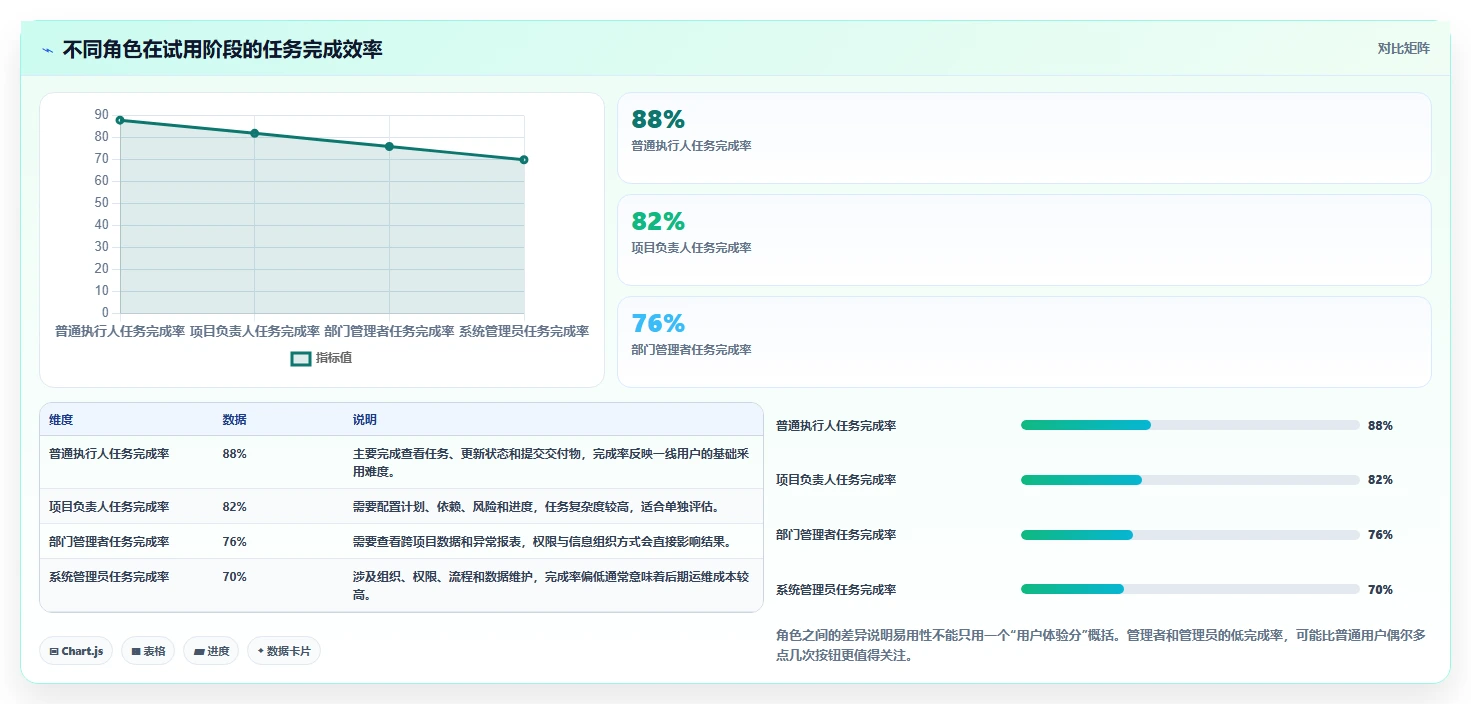Click the 76% data card value
The height and width of the screenshot is (704, 1471).
click(658, 324)
